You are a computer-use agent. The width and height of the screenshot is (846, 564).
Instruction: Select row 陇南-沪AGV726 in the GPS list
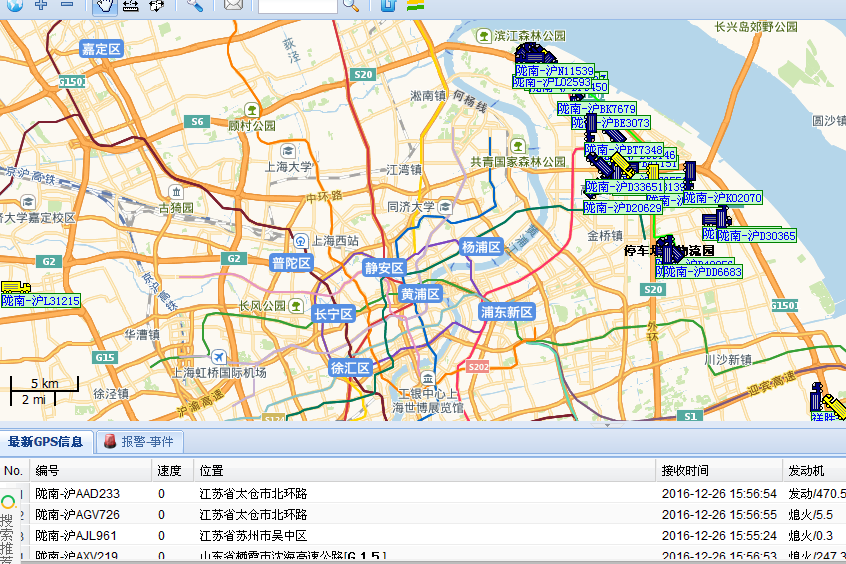tap(78, 514)
